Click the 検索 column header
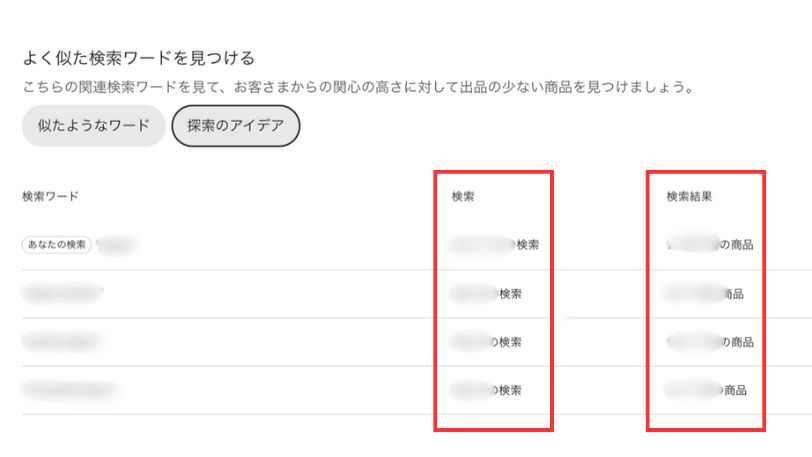812x457 pixels. [463, 197]
